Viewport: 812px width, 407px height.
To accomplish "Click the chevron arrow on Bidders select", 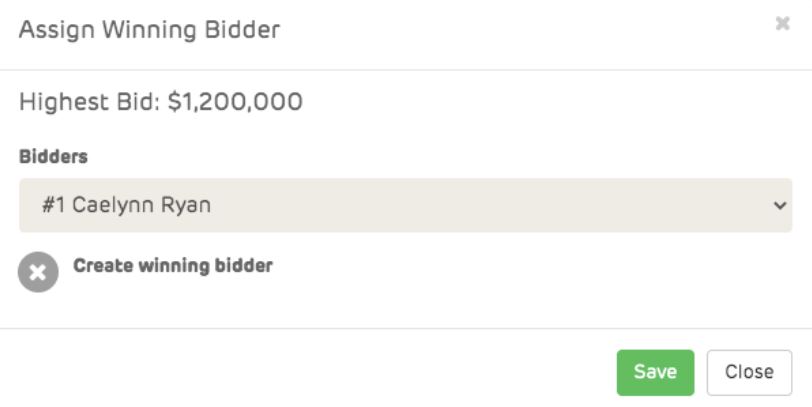I will (x=781, y=205).
